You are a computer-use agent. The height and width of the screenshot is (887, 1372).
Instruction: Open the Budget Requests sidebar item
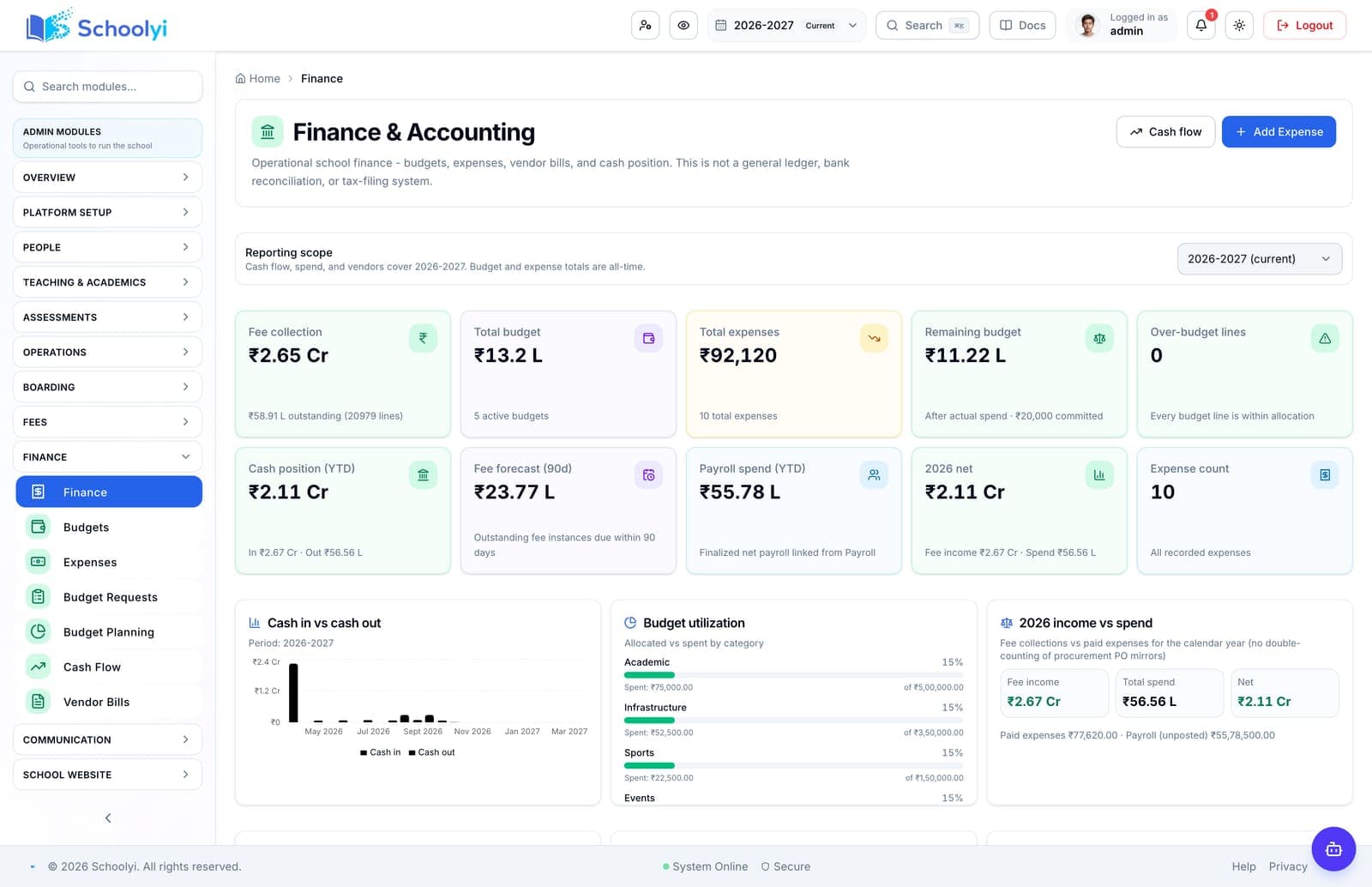click(109, 596)
